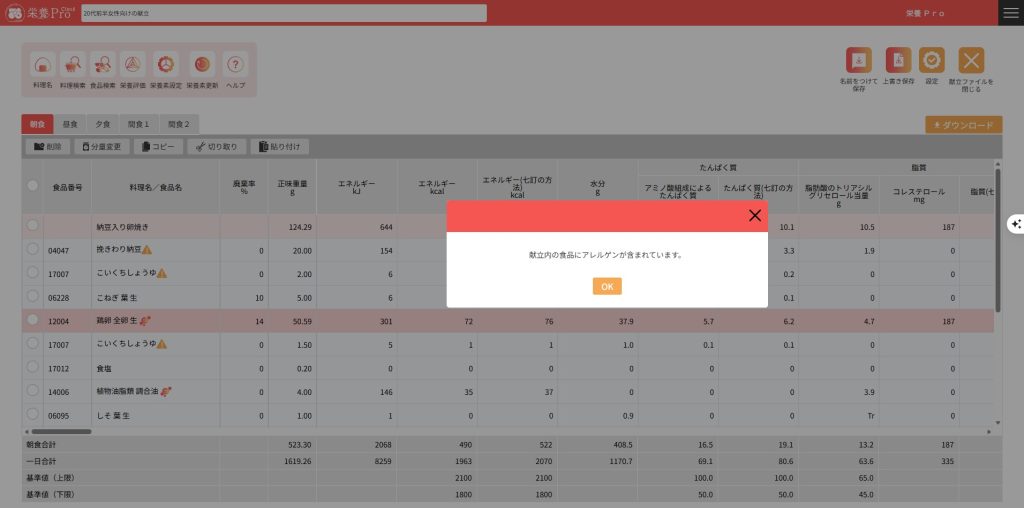Switch to the 夕食 dinner tab
The image size is (1024, 508).
click(103, 124)
